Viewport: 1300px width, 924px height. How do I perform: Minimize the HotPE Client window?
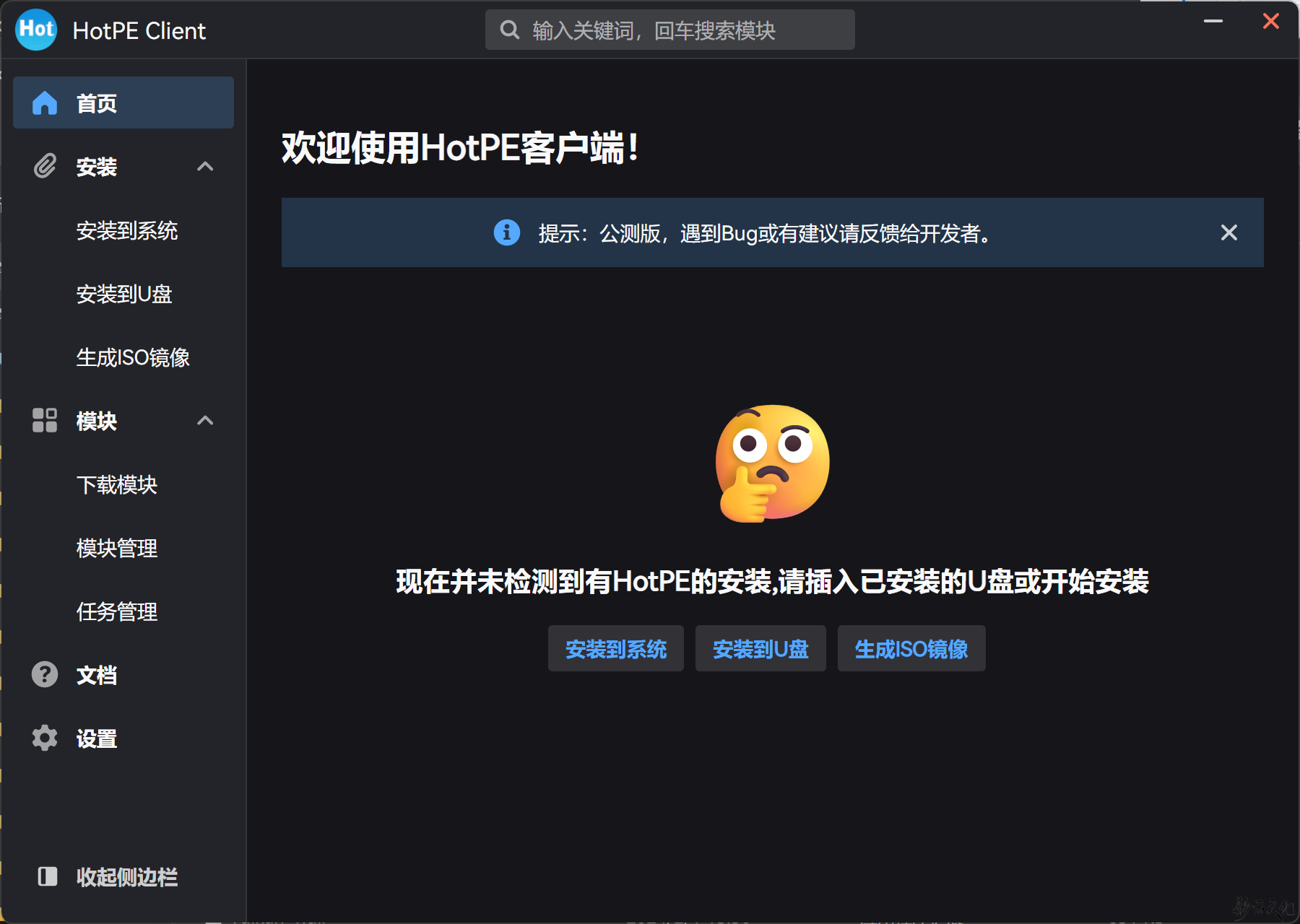coord(1213,21)
